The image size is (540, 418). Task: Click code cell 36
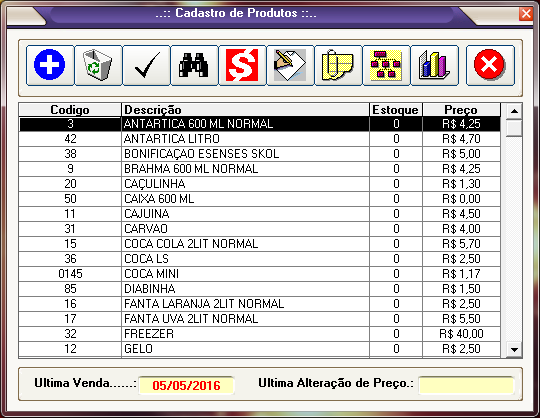pyautogui.click(x=70, y=259)
